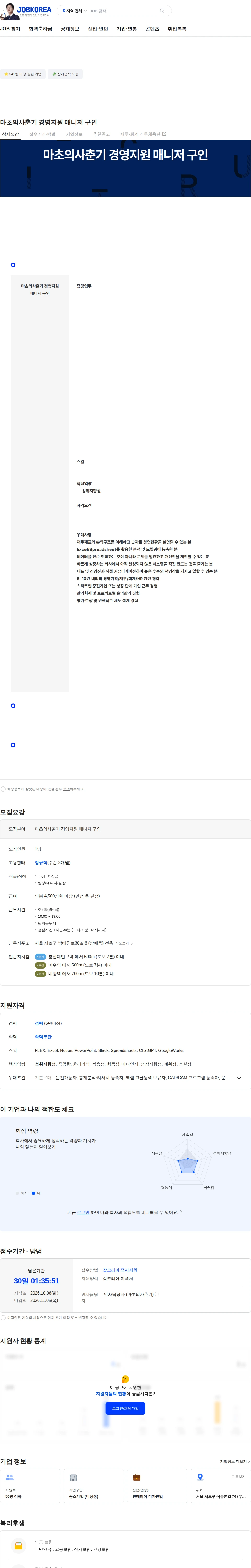This screenshot has height=1568, width=251.
Task: Select the 기업정보 tab
Action: coord(74,134)
